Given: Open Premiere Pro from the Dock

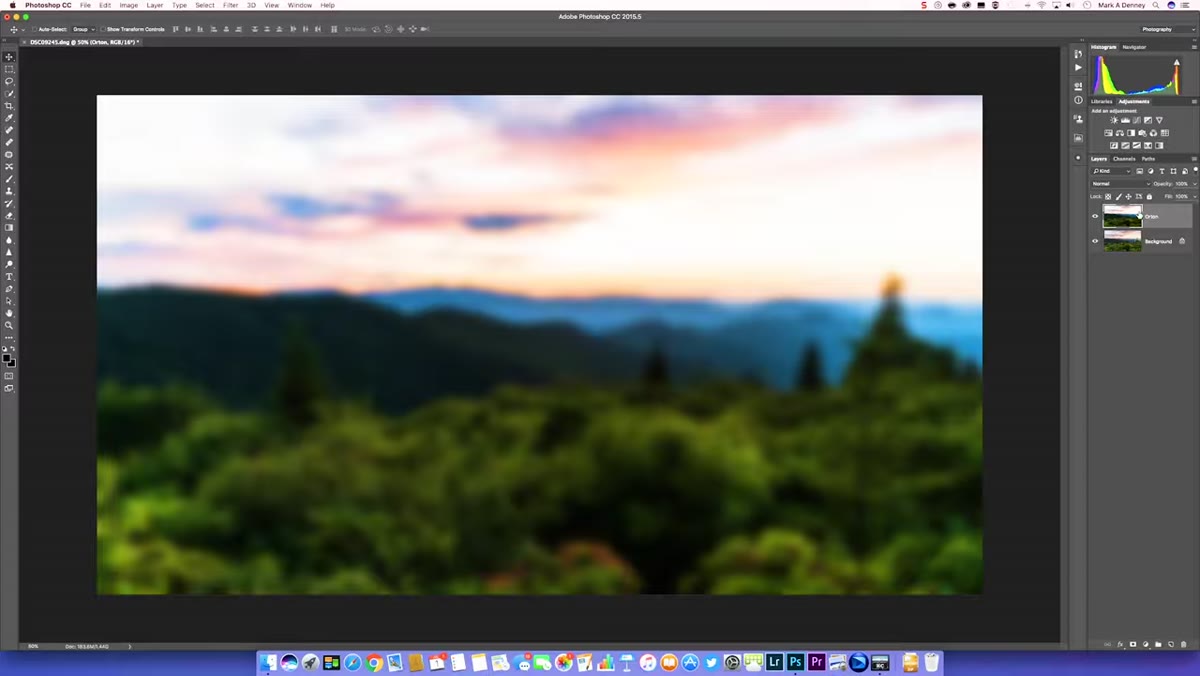Looking at the screenshot, I should (817, 661).
